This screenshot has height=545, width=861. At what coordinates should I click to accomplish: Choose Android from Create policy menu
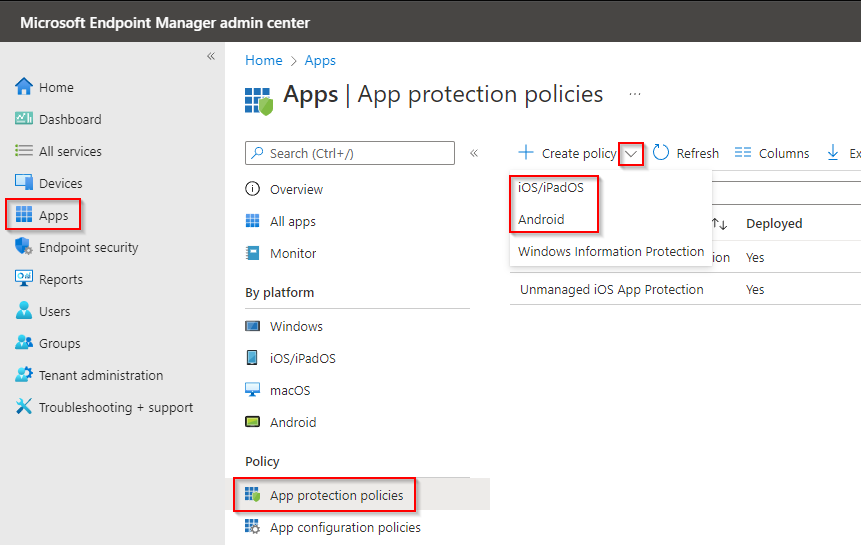tap(541, 219)
